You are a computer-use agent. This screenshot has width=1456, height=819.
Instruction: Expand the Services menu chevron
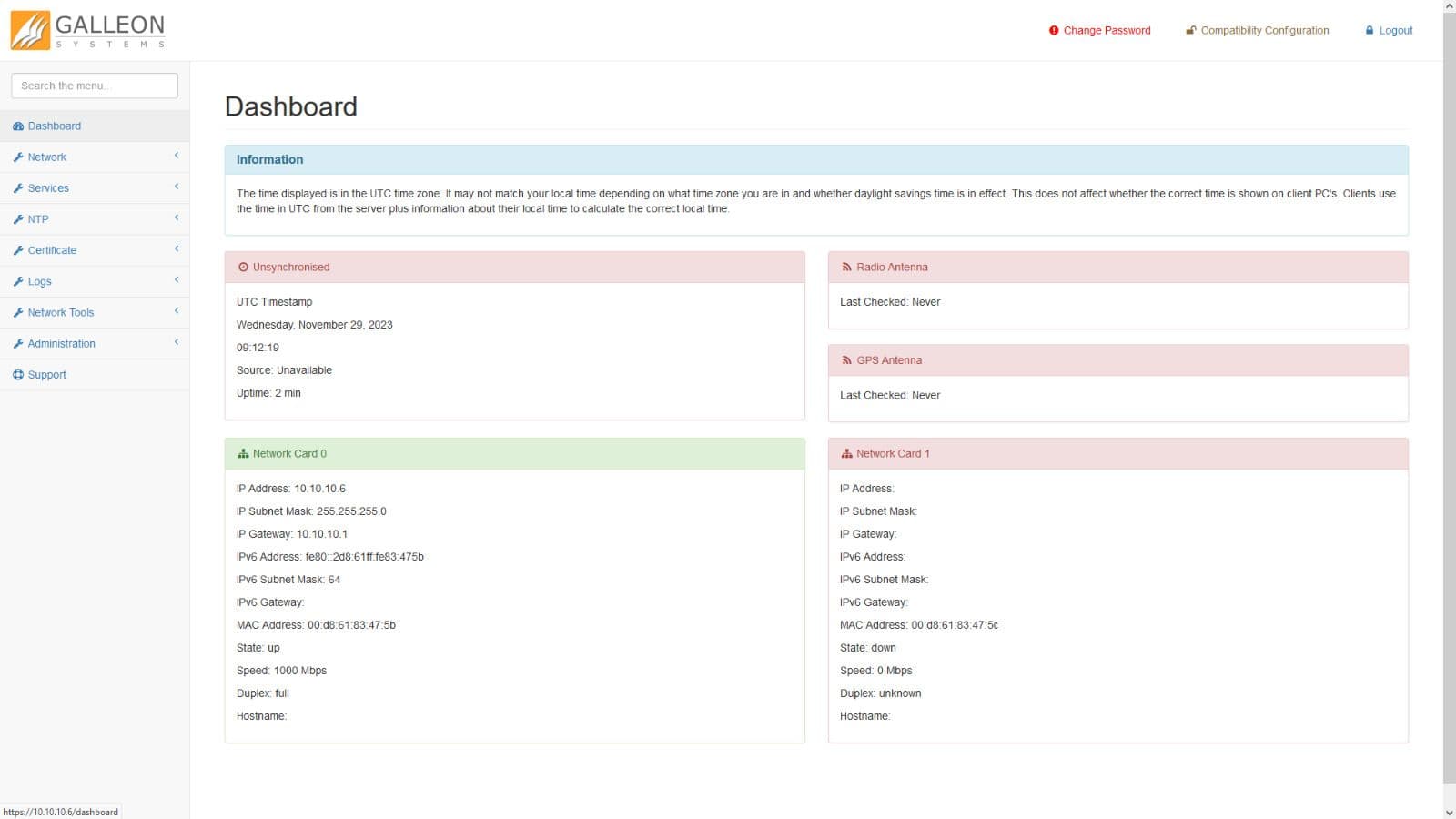click(176, 187)
